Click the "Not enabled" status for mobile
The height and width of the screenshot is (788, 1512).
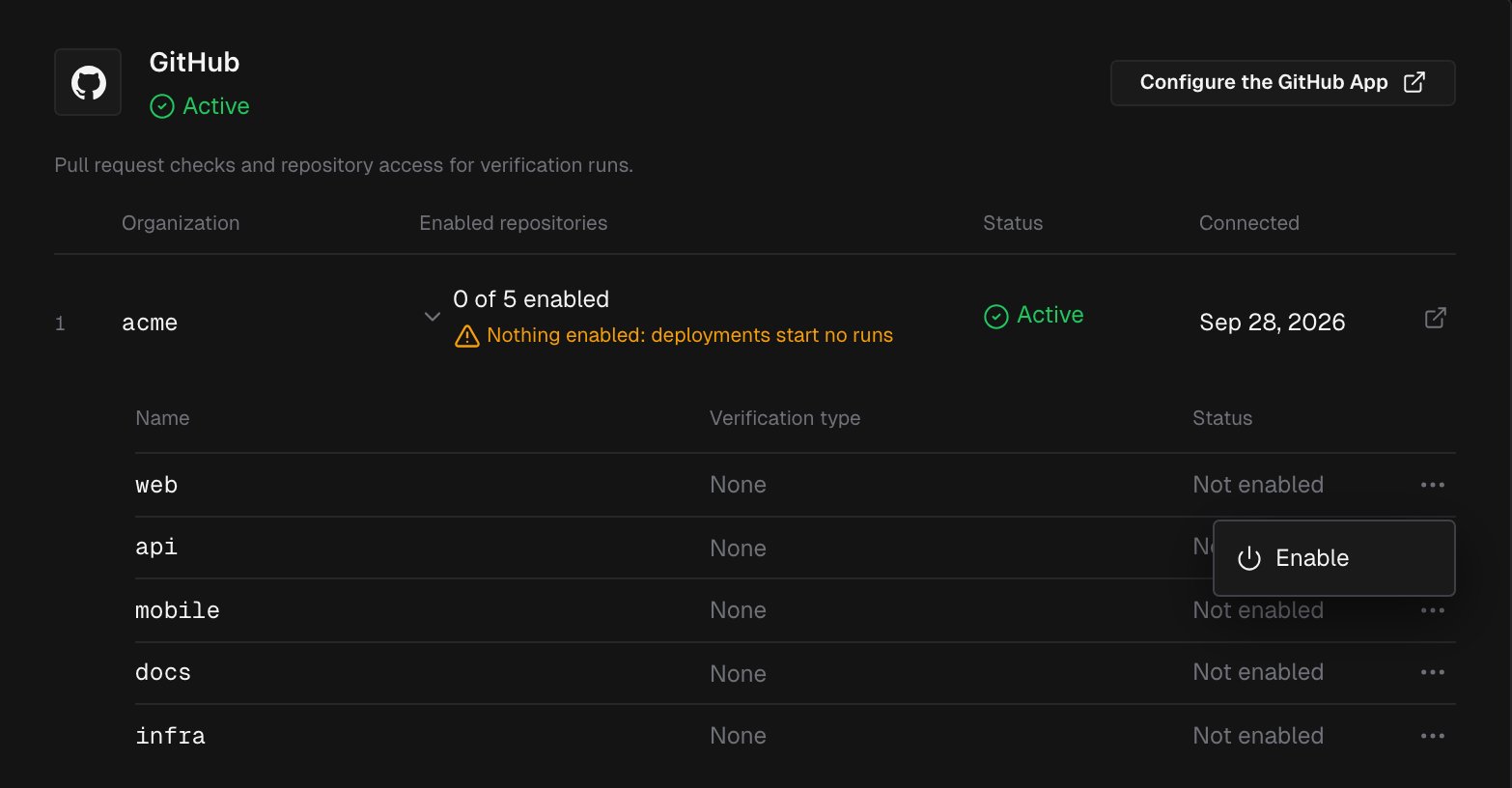(x=1258, y=610)
